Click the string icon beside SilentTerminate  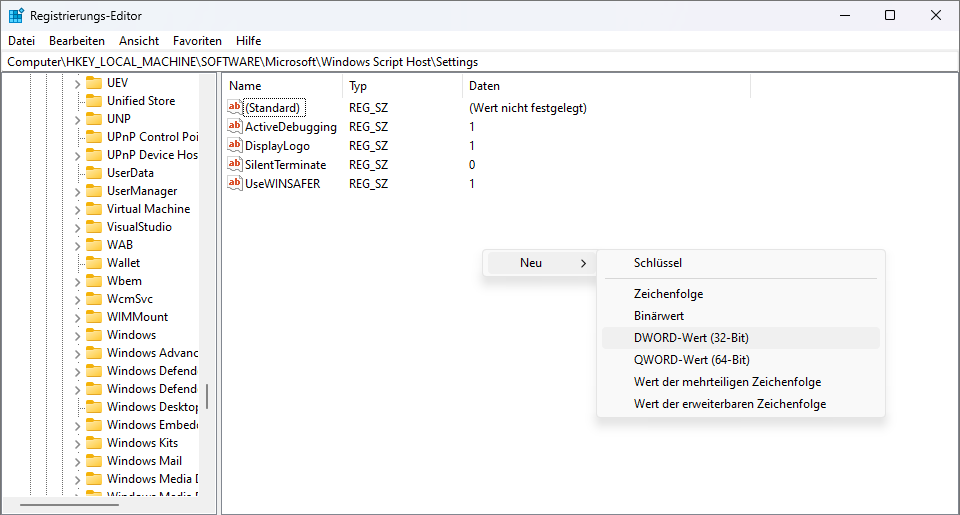click(x=235, y=165)
